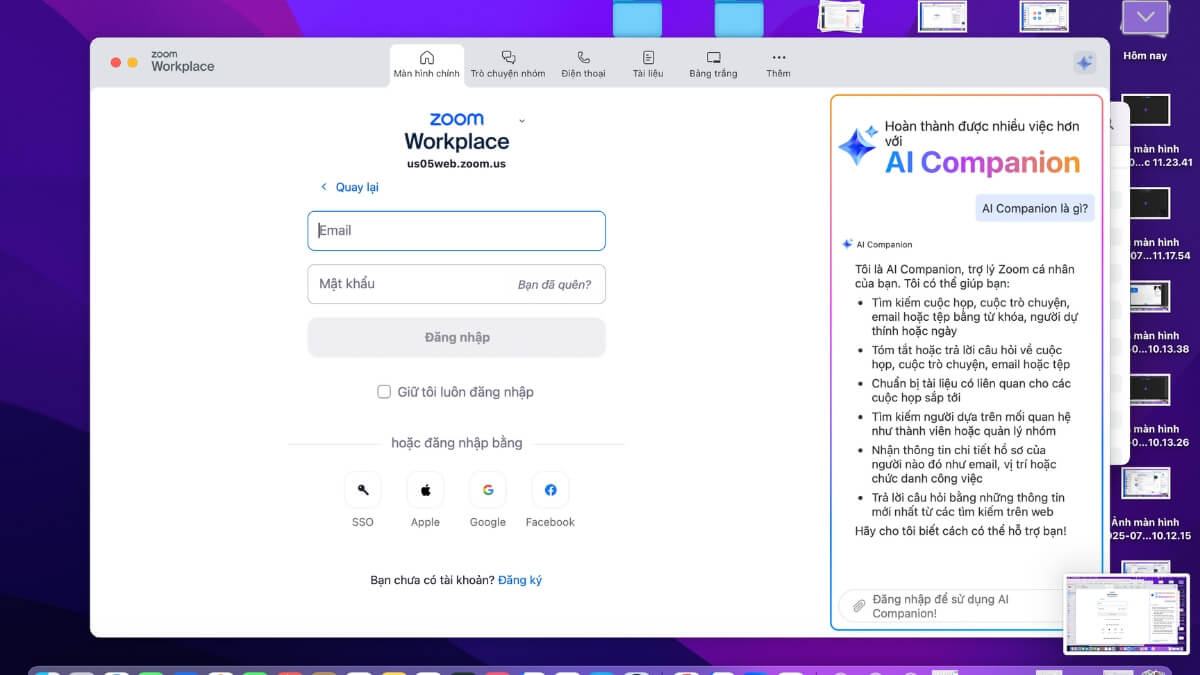Viewport: 1200px width, 675px height.
Task: Open the Tài liệu documents tab
Action: [648, 64]
